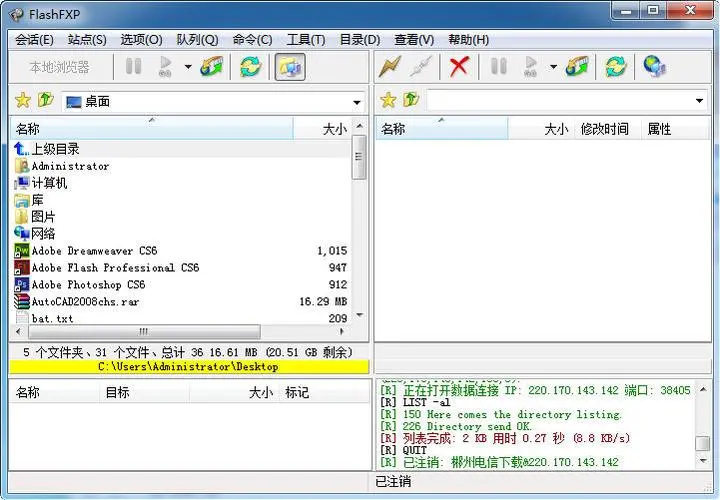Select the 库 folder

(x=181, y=200)
